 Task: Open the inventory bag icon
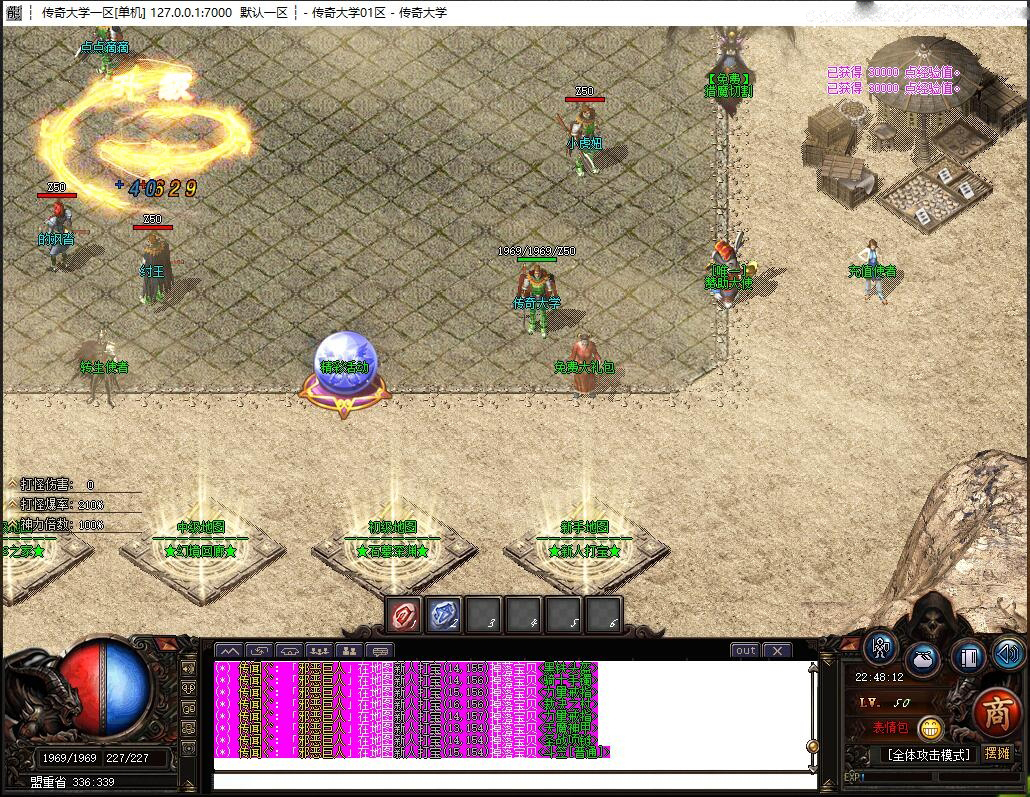coord(923,659)
